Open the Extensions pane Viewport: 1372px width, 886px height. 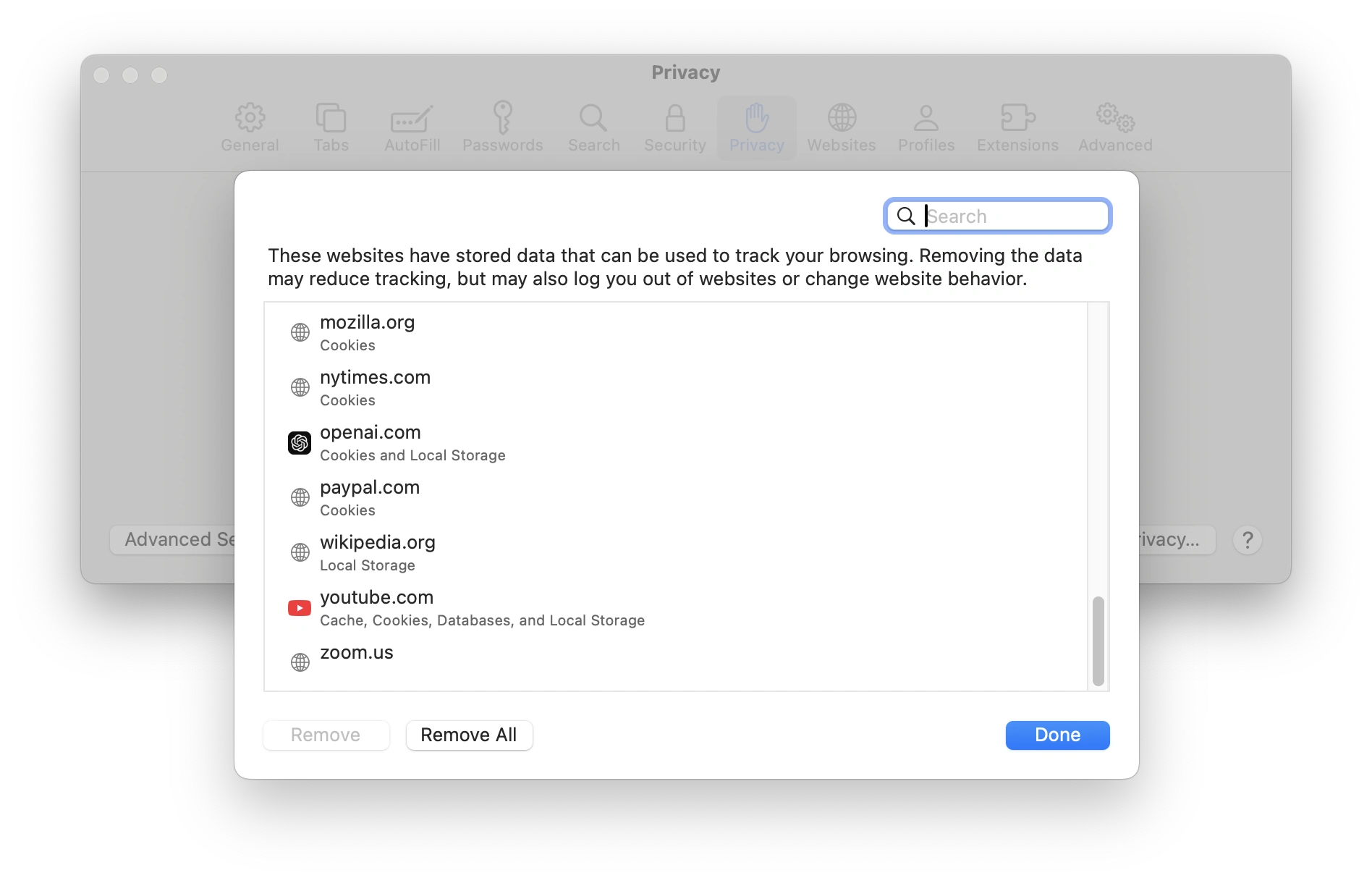pos(1017,127)
